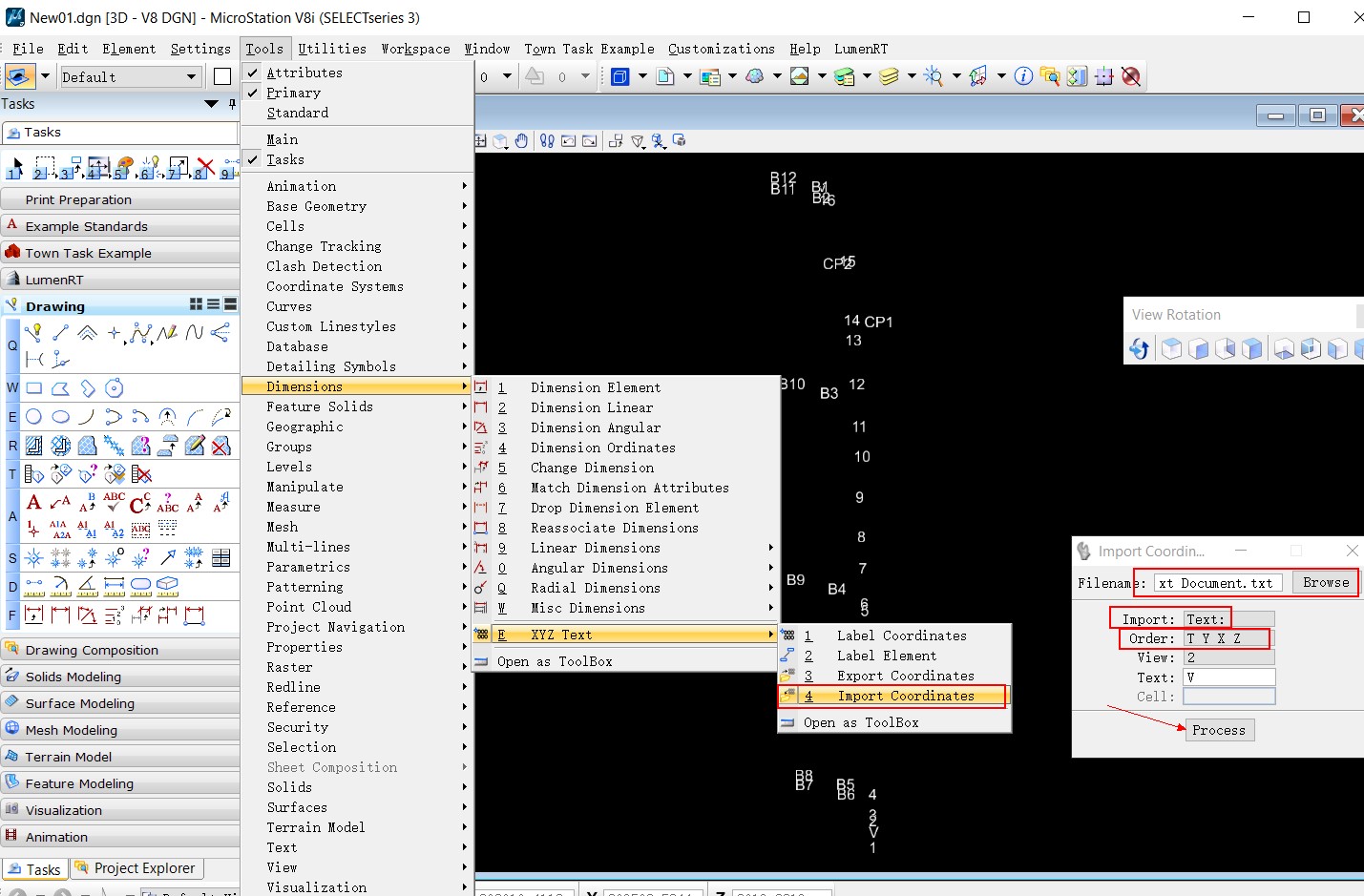This screenshot has height=896, width=1364.
Task: Click the Dimension Element tool in row F
Action: [x=34, y=615]
